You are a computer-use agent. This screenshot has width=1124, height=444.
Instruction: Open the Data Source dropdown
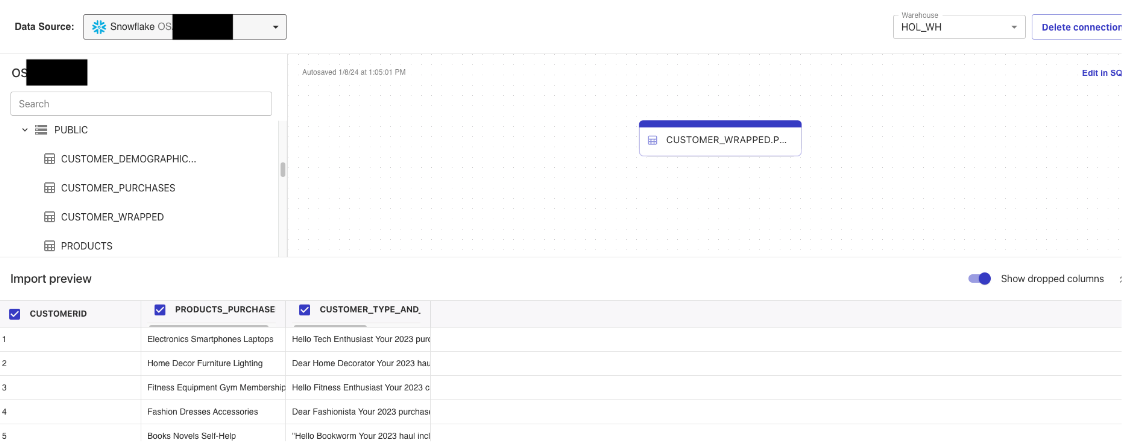275,28
